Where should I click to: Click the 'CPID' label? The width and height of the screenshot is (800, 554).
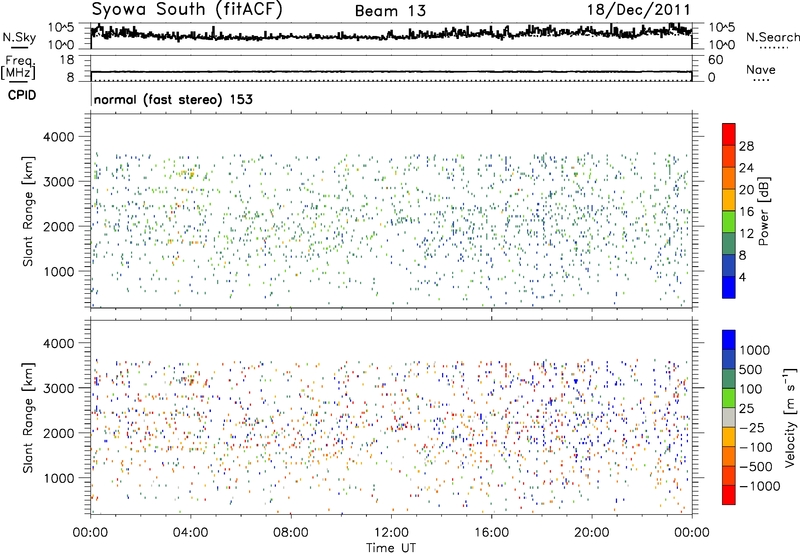(22, 95)
